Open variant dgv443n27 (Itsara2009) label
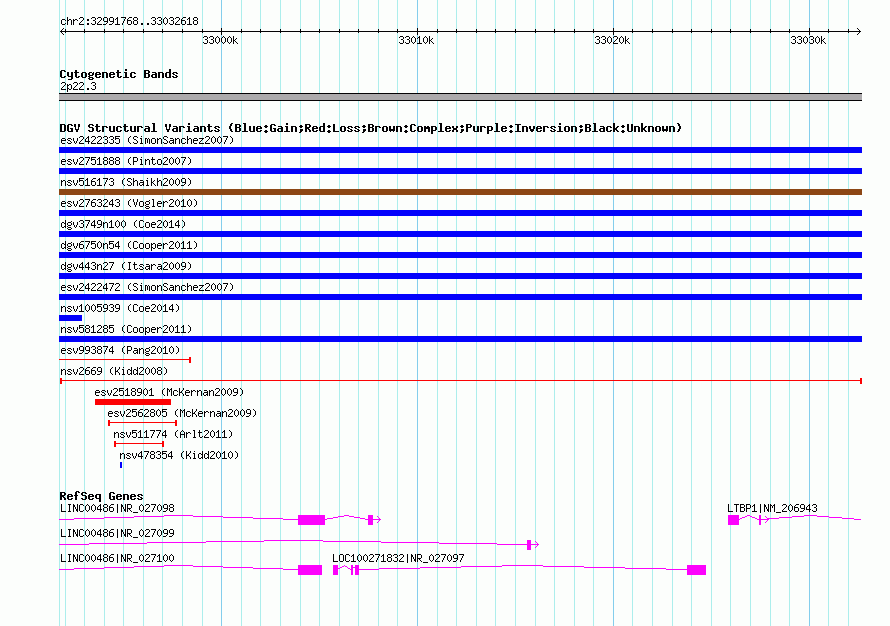This screenshot has height=626, width=890. (x=126, y=266)
